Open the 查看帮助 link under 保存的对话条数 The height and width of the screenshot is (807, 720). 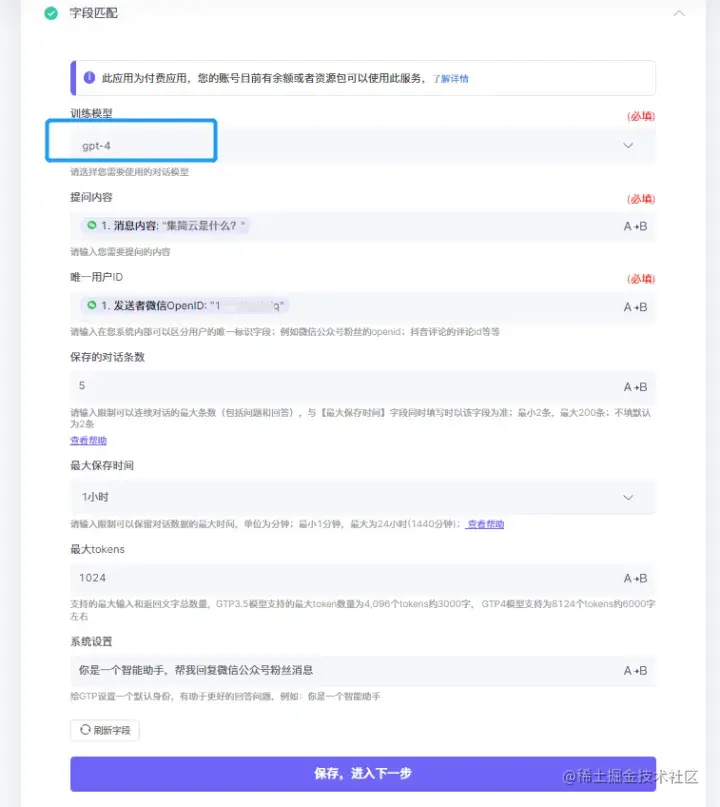click(89, 441)
